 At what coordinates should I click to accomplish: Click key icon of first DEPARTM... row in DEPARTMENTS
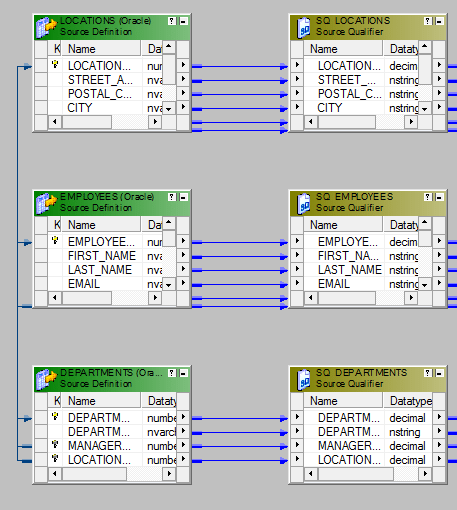tap(55, 416)
